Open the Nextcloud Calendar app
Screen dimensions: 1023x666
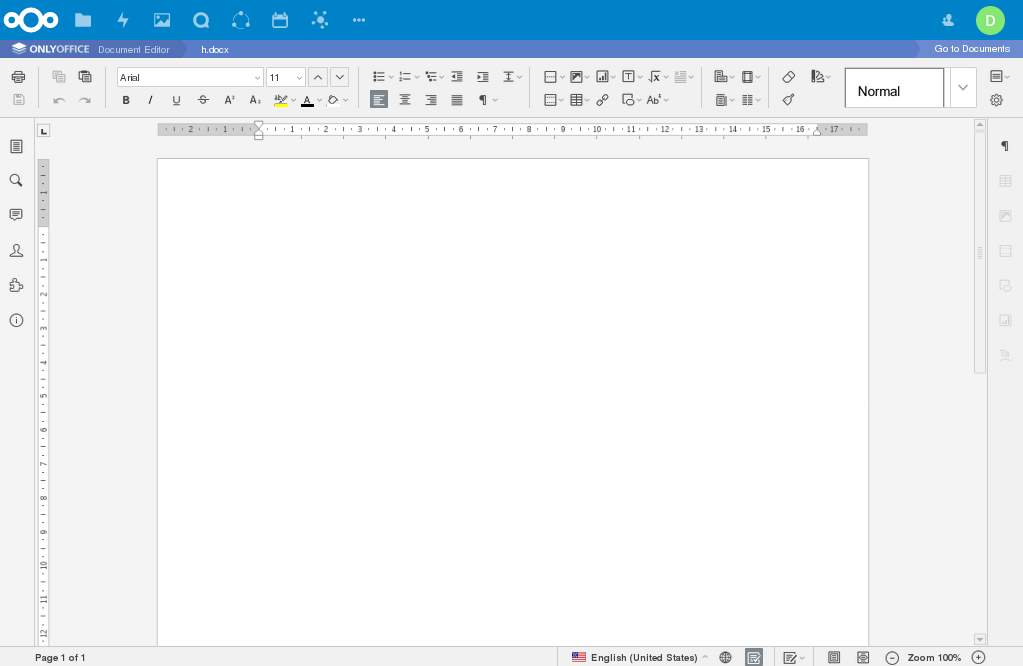click(x=280, y=20)
